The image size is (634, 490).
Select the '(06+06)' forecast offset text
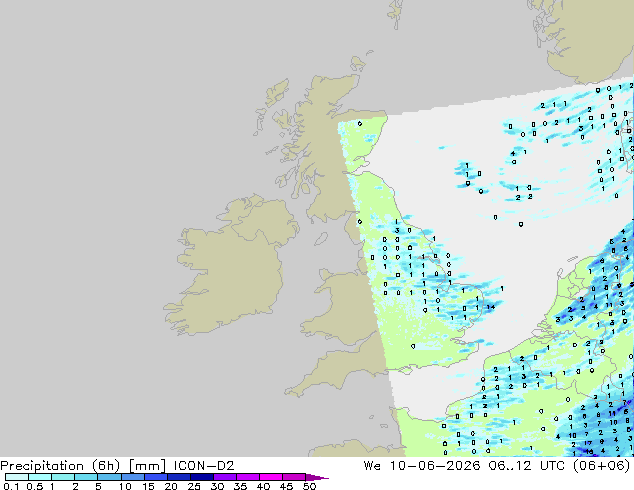[x=604, y=465]
